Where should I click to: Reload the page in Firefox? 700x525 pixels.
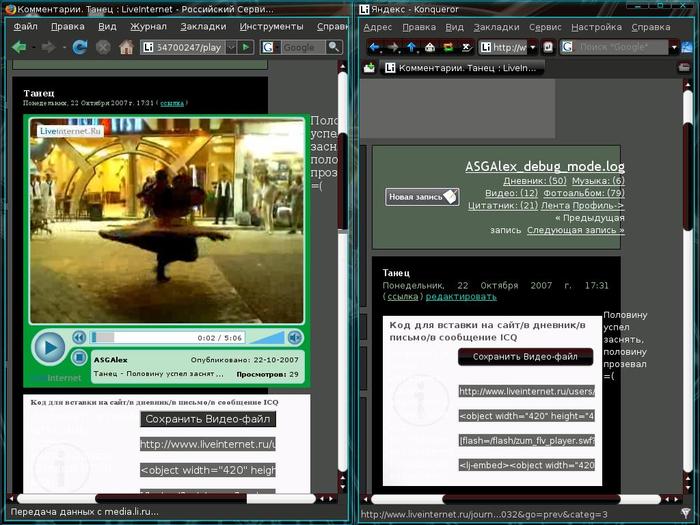pyautogui.click(x=80, y=47)
